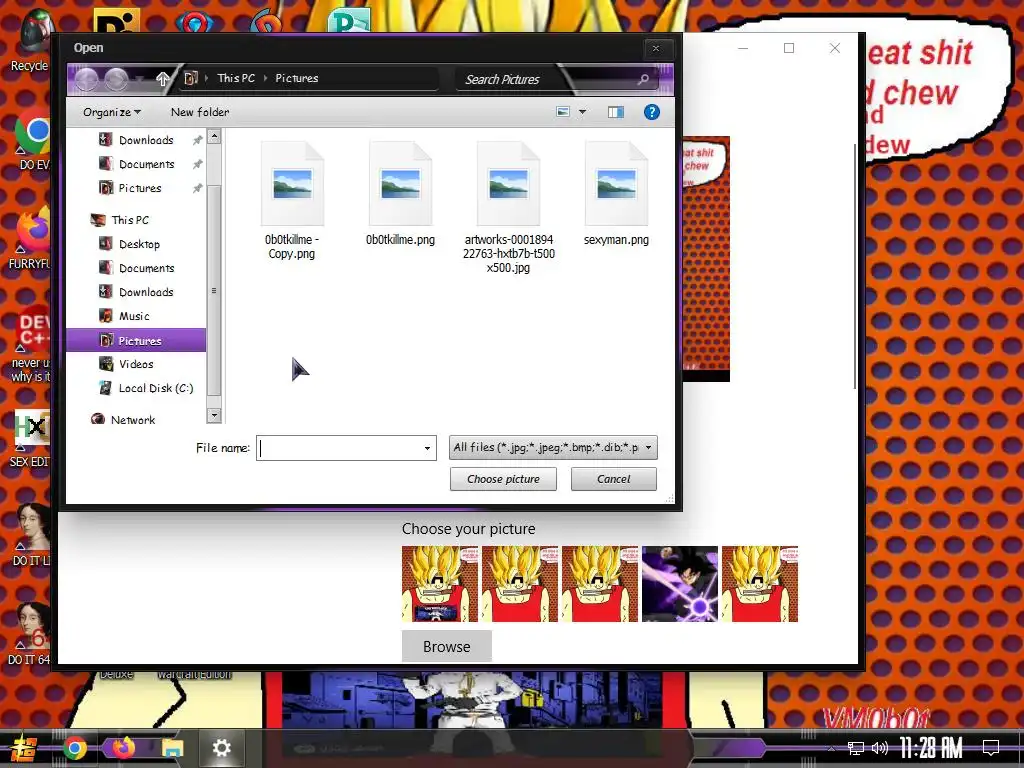
Task: Go up one folder level arrow
Action: coord(163,80)
